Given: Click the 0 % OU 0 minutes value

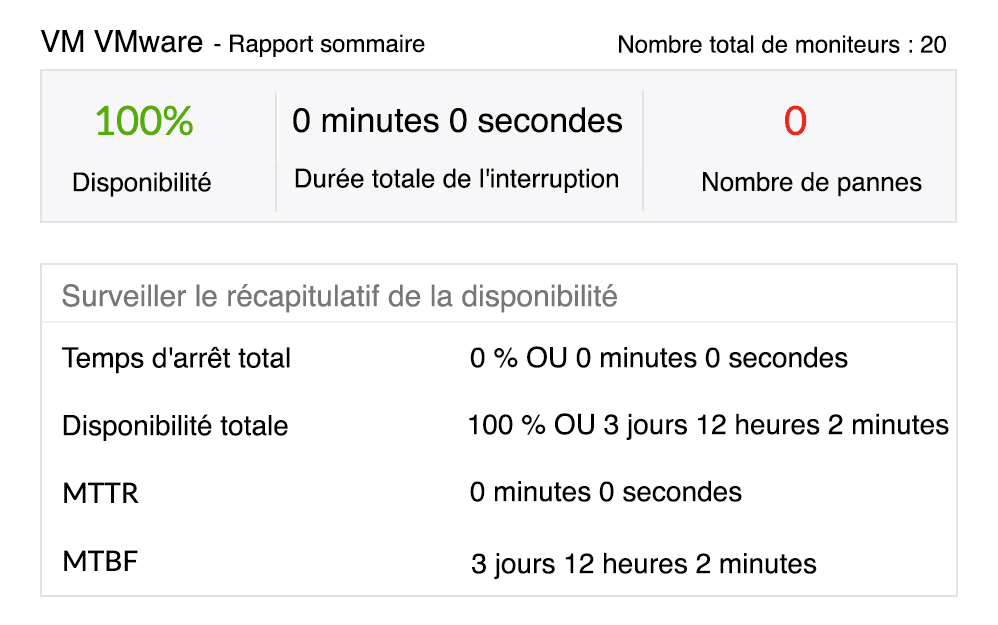Looking at the screenshot, I should click(658, 357).
